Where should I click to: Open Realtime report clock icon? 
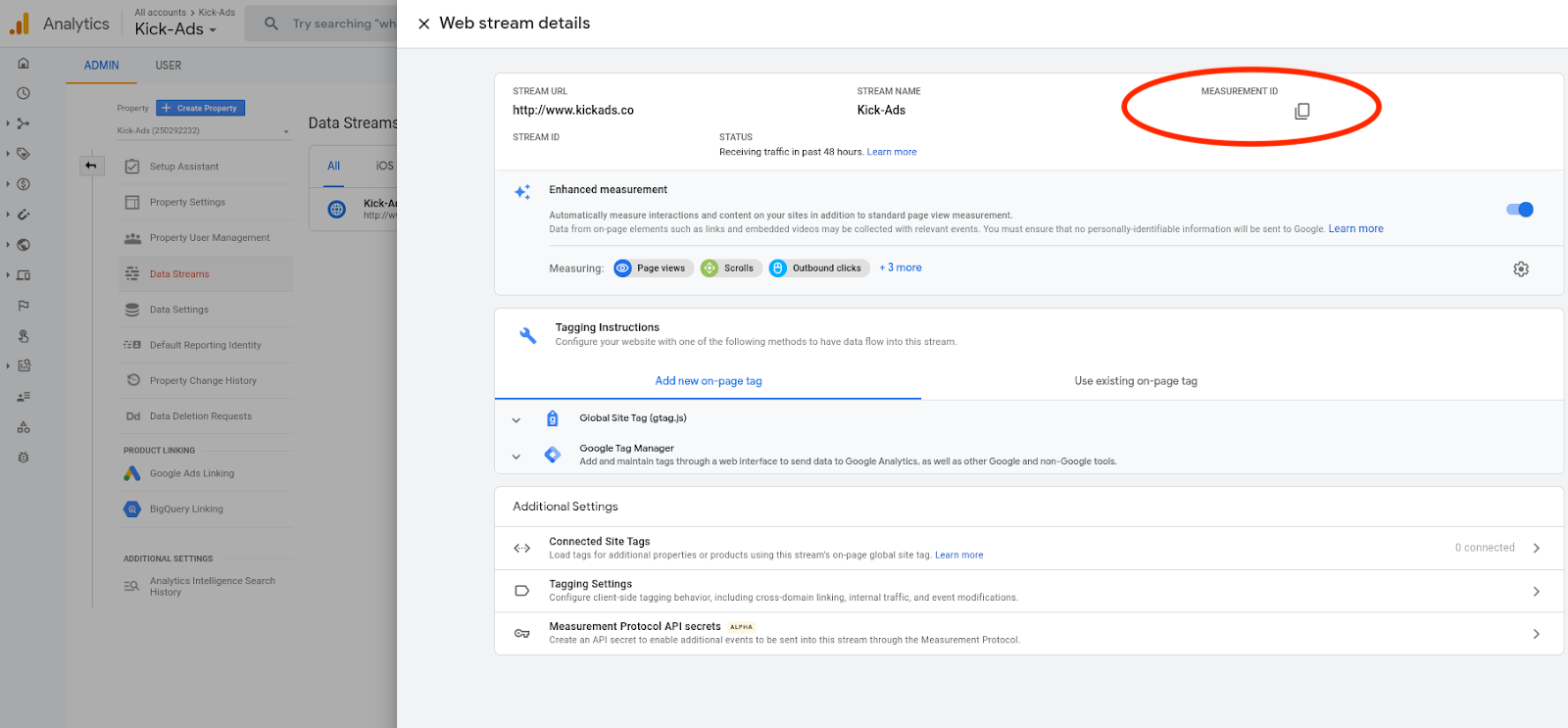(x=24, y=93)
